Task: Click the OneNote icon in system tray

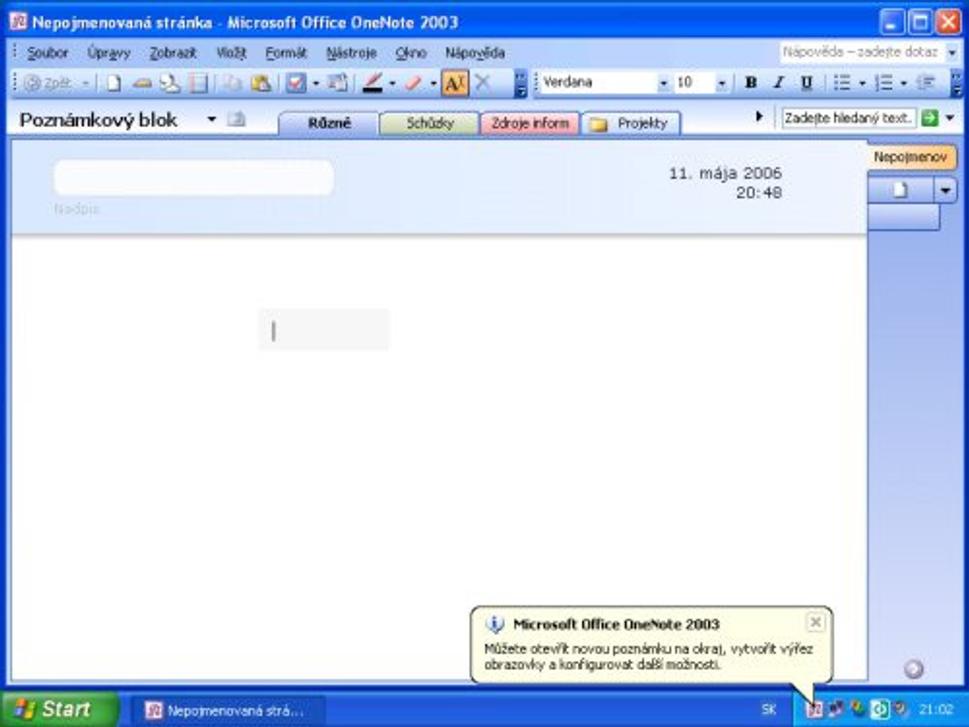Action: [815, 710]
